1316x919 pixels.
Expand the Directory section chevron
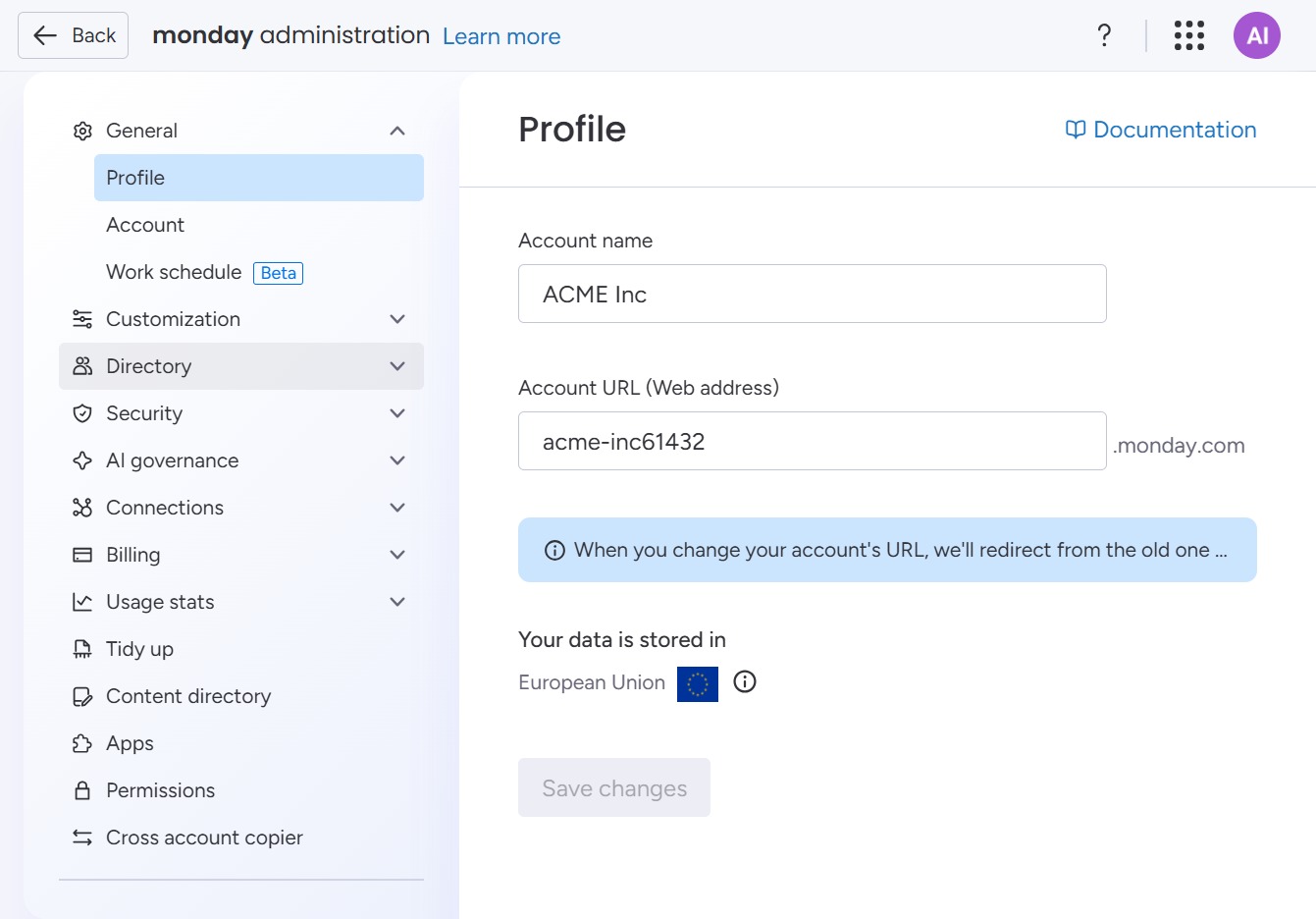[397, 366]
